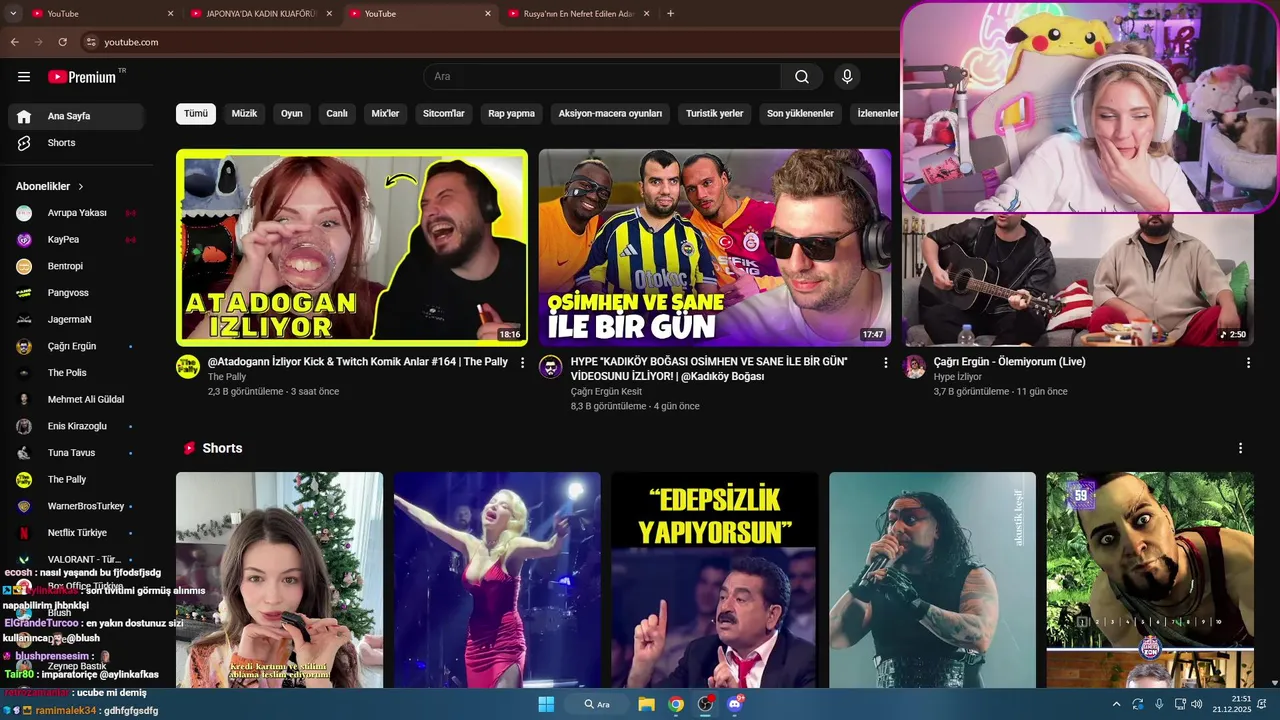Open Avrupa Yakası subscription channel
The width and height of the screenshot is (1280, 720).
pos(77,213)
